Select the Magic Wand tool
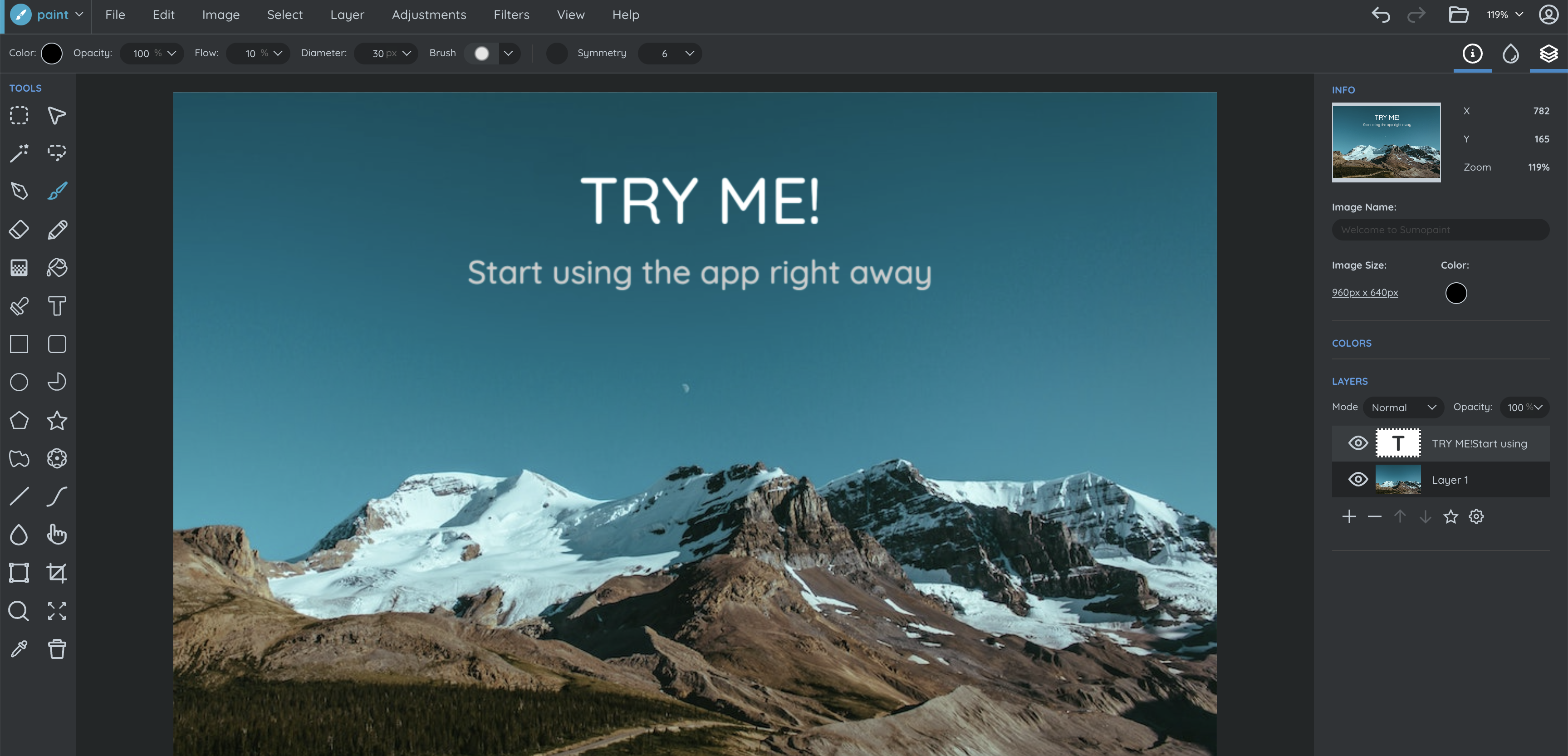 click(19, 153)
